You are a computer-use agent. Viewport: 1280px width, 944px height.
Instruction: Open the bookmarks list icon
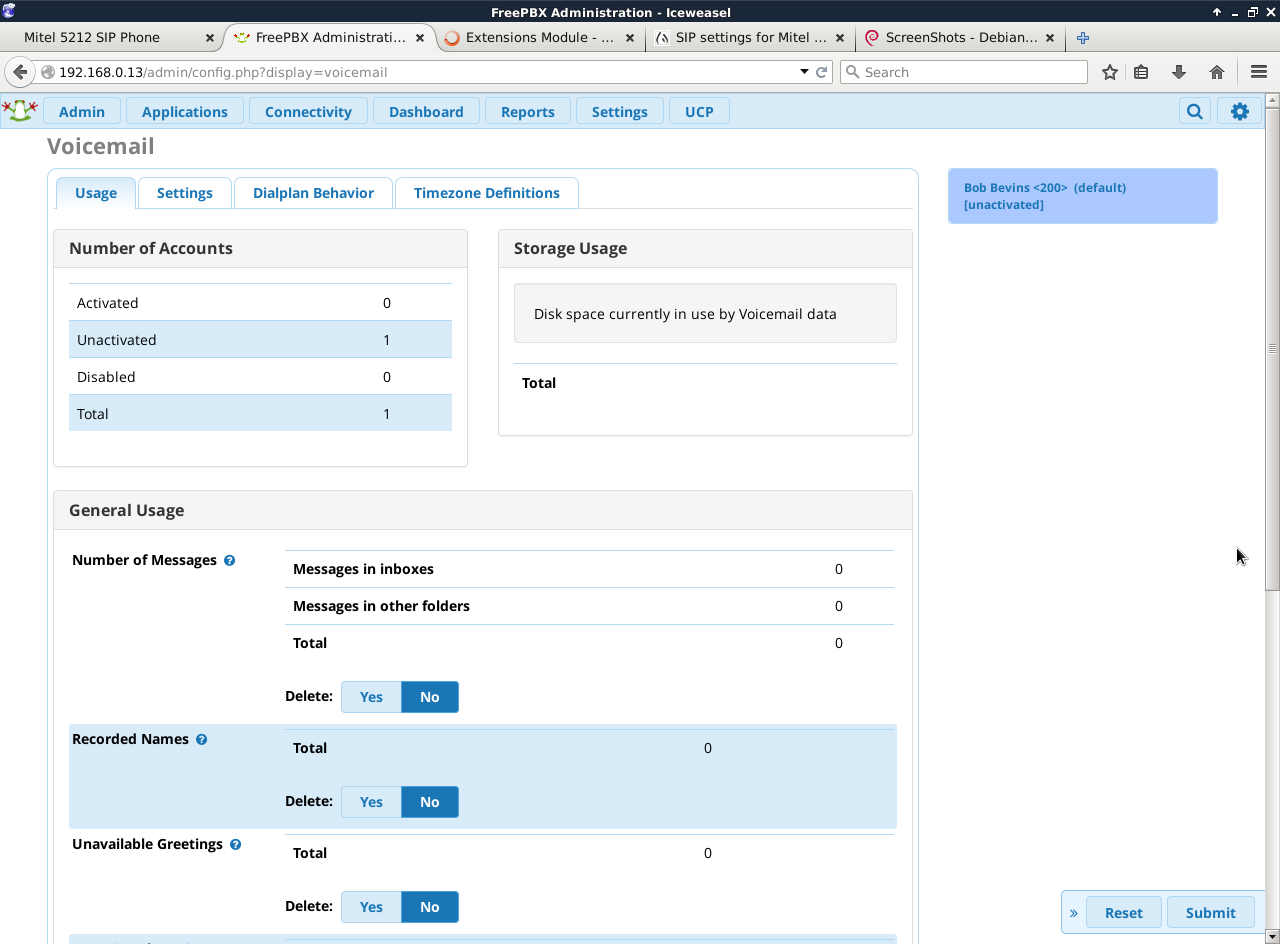pos(1141,72)
